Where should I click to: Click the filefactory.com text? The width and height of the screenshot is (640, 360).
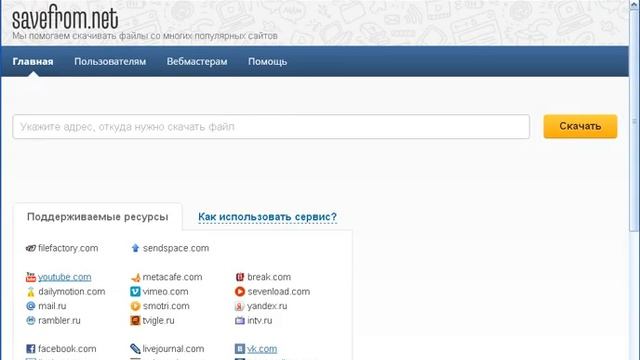tap(68, 248)
